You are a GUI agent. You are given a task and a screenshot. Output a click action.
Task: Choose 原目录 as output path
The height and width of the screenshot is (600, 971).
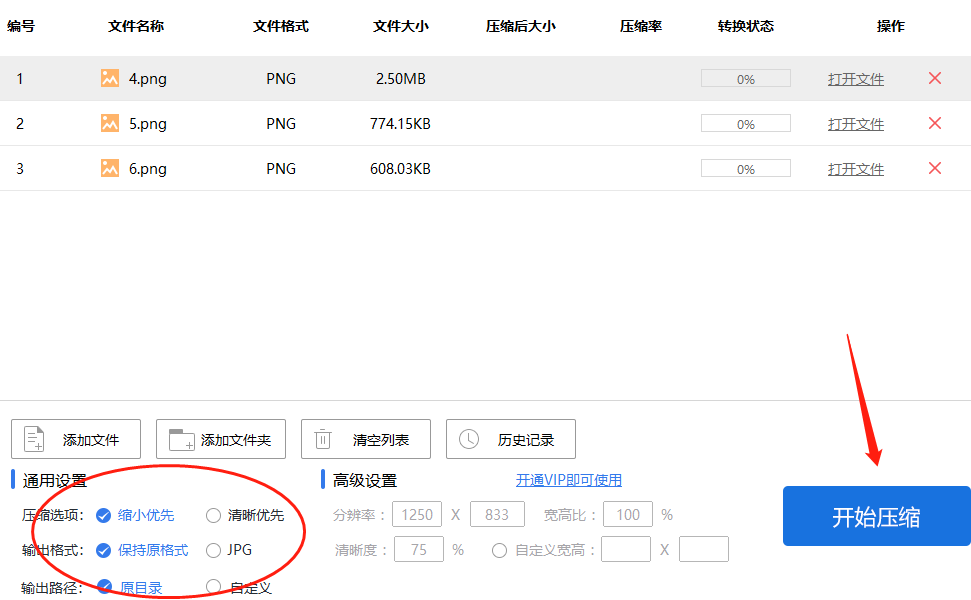click(104, 585)
